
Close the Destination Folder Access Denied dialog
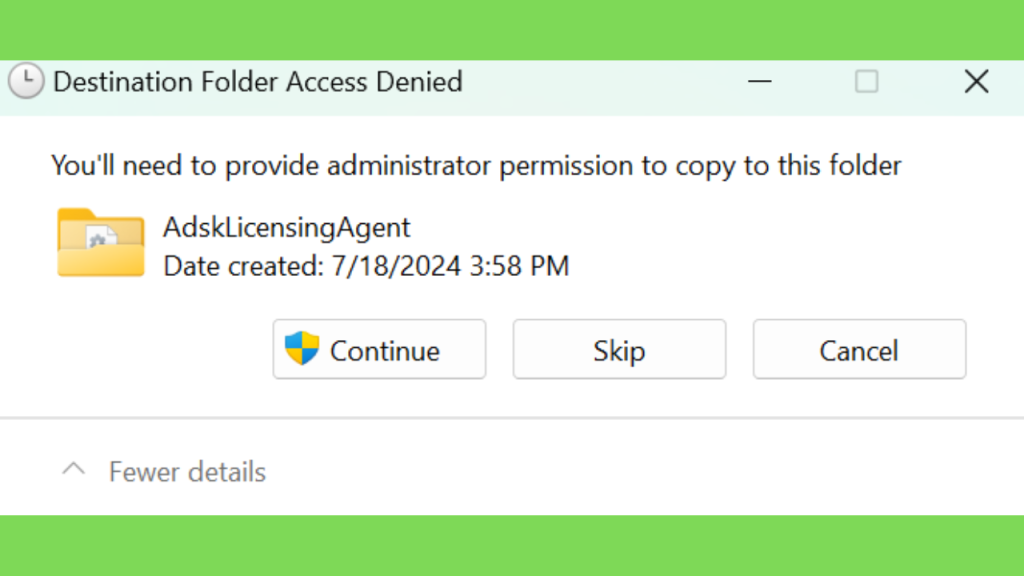[x=976, y=82]
